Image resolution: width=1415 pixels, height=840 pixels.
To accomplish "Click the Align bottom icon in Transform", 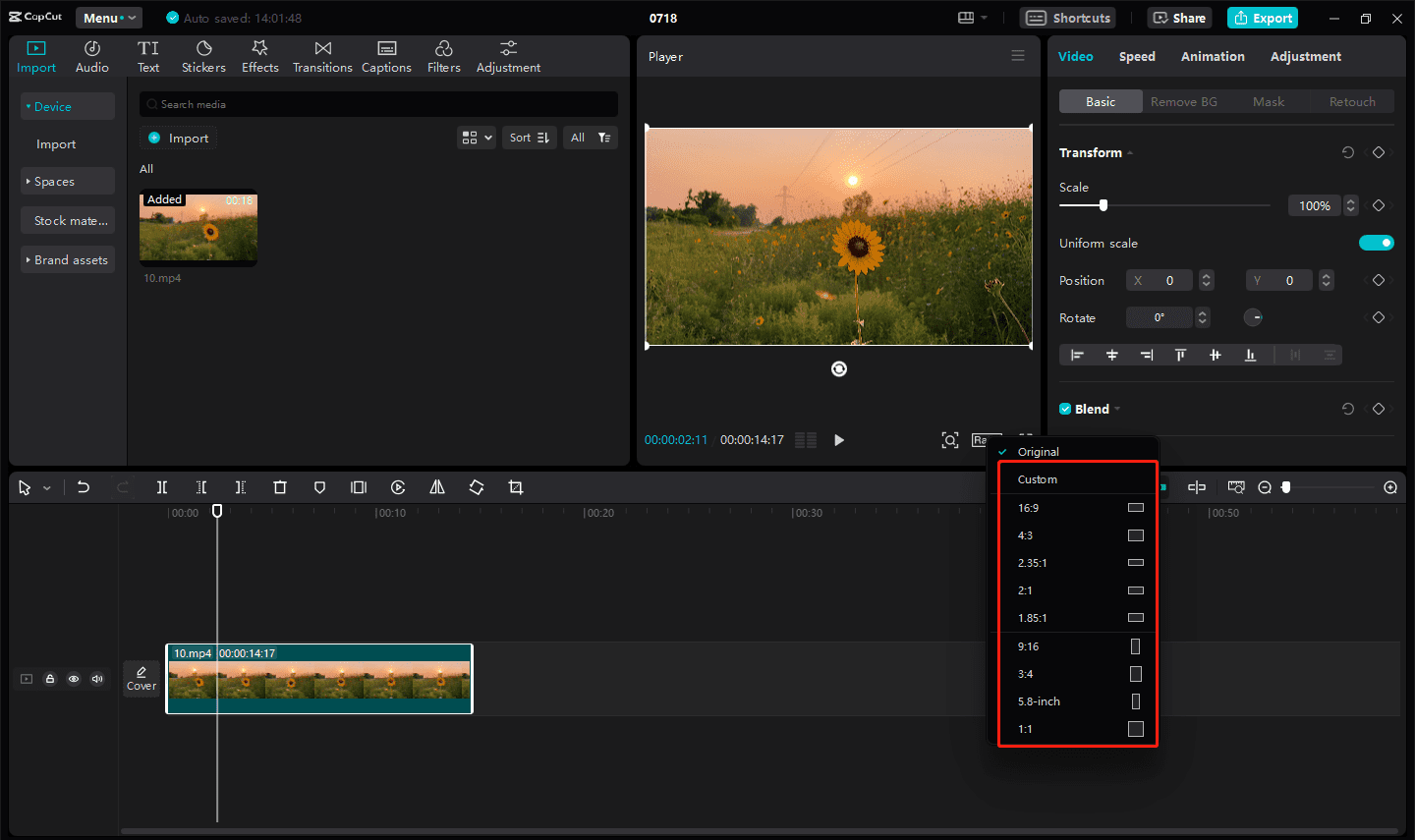I will (1250, 355).
